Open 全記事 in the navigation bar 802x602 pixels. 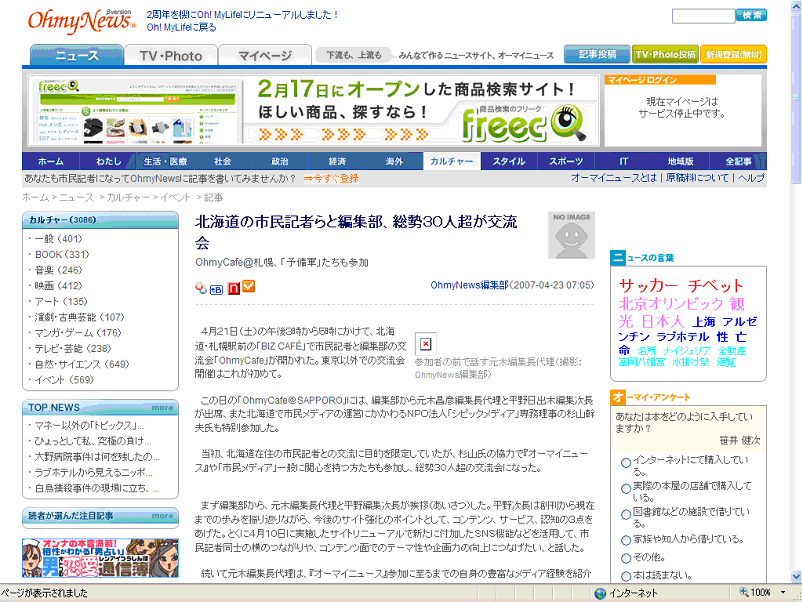738,161
